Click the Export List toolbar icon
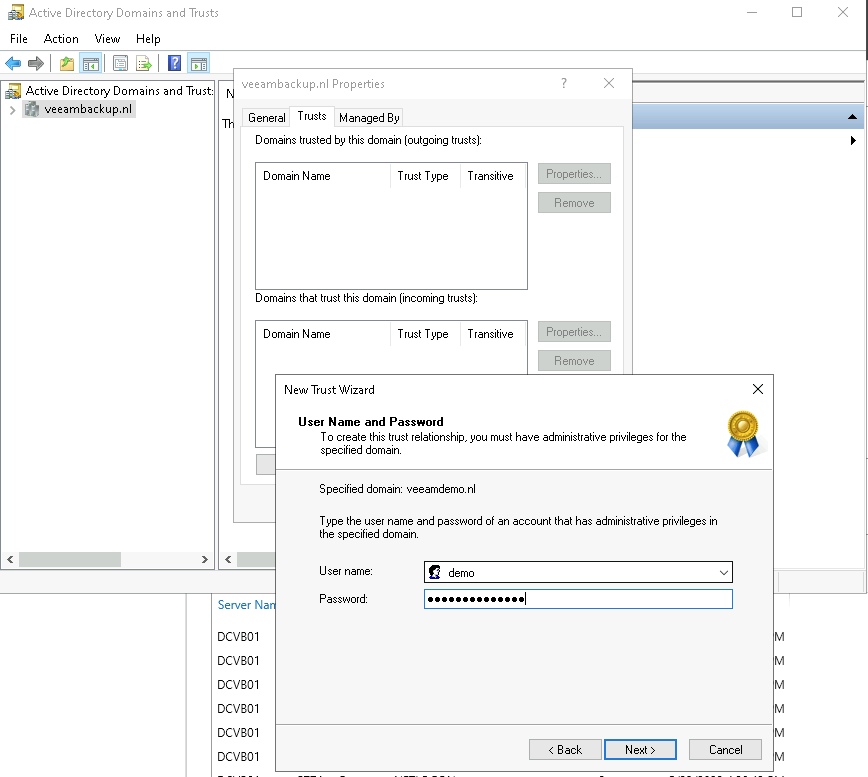The width and height of the screenshot is (868, 777). tap(144, 64)
